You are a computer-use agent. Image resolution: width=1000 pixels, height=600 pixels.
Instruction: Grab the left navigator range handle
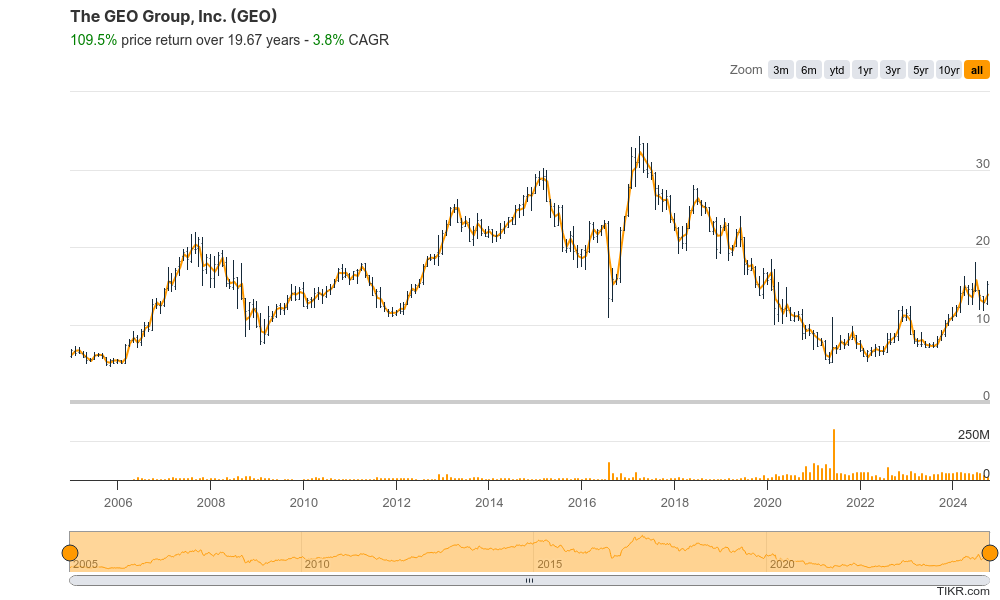pos(70,553)
